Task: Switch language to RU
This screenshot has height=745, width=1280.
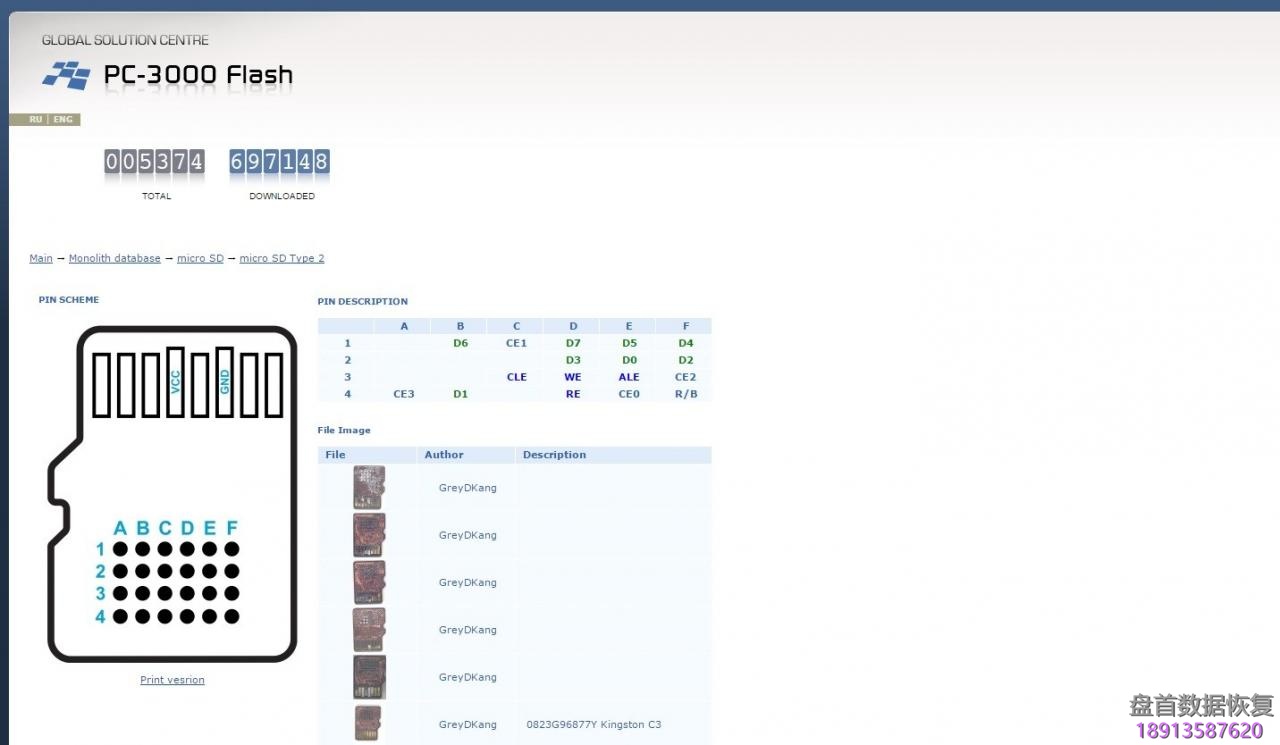Action: click(x=35, y=119)
